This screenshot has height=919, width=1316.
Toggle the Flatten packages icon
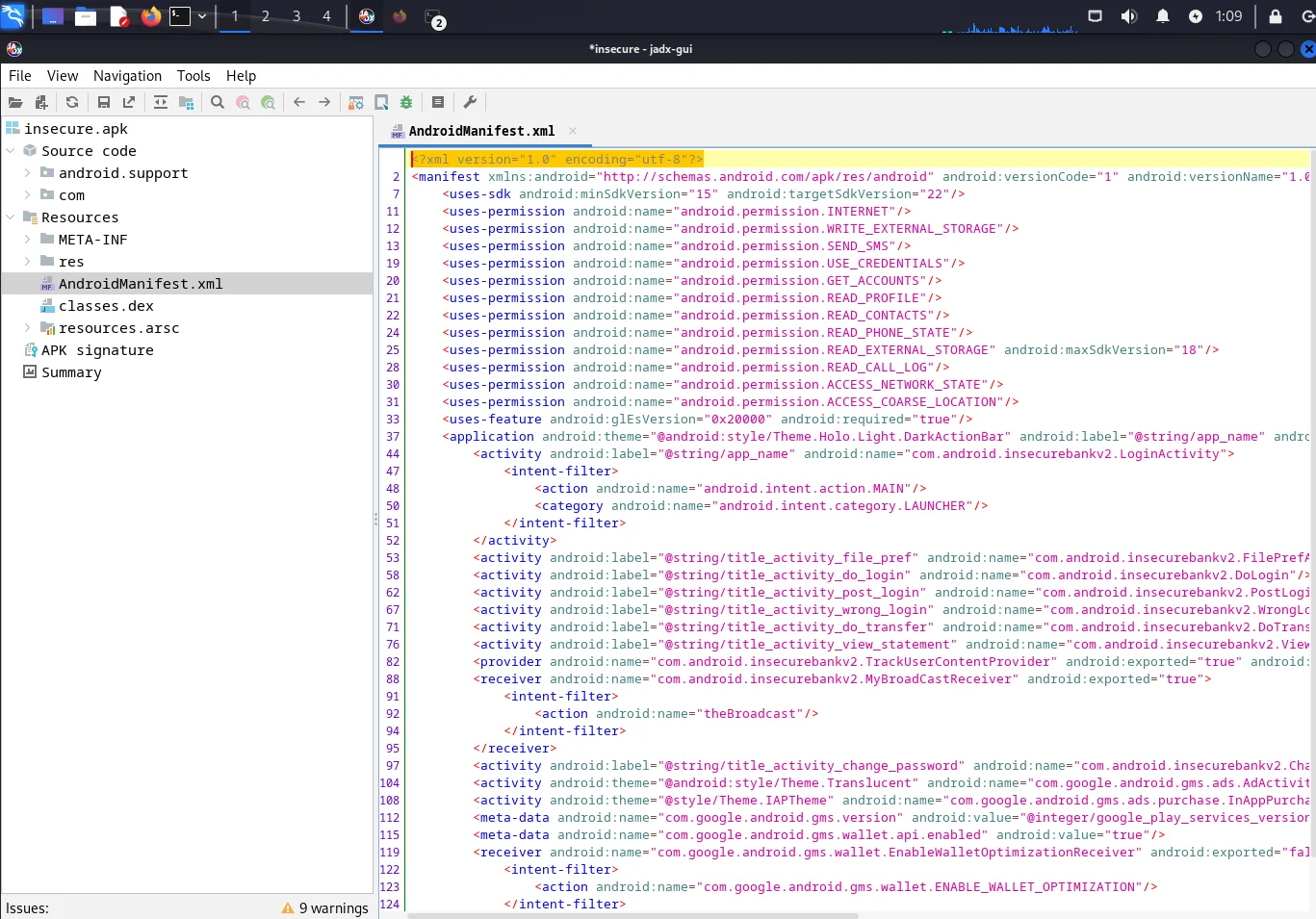(x=186, y=102)
